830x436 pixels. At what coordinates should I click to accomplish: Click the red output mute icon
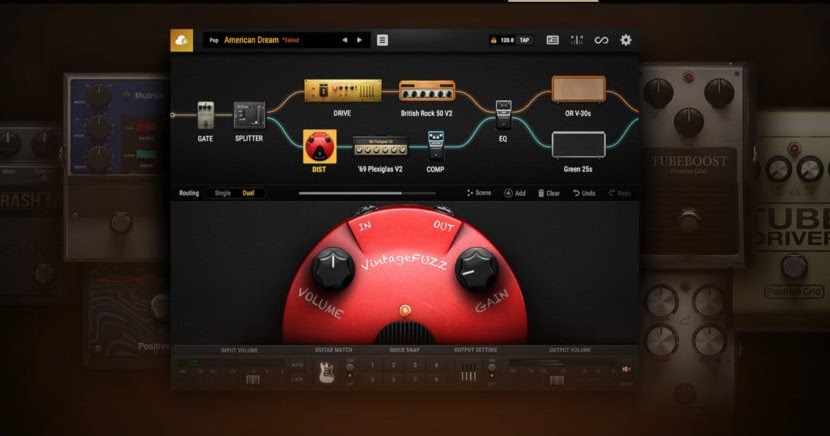[626, 369]
